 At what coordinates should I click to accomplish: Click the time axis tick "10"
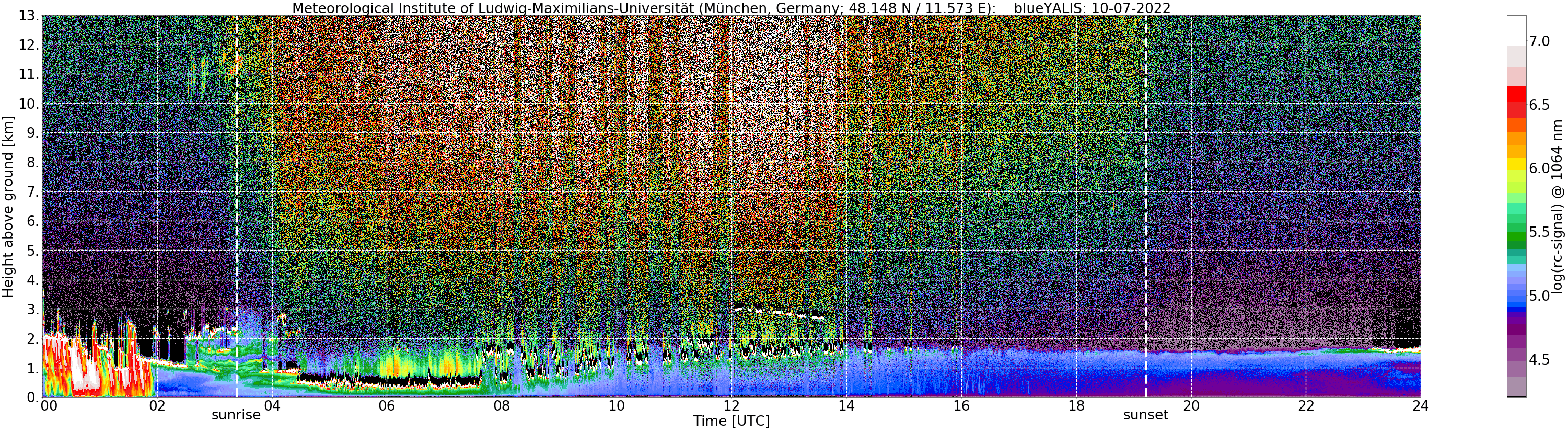[x=617, y=406]
